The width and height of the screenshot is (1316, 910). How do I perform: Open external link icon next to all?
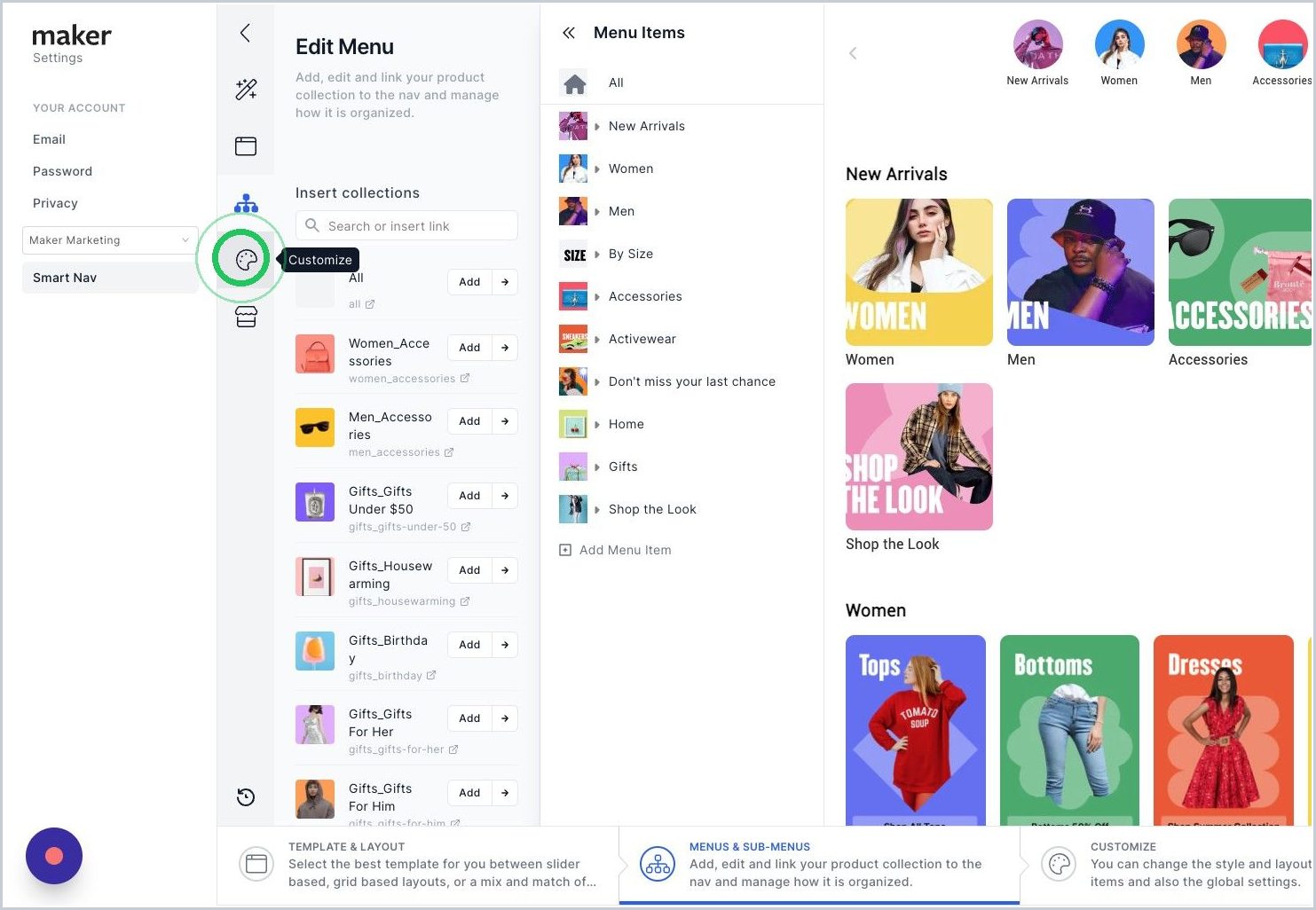click(x=370, y=304)
